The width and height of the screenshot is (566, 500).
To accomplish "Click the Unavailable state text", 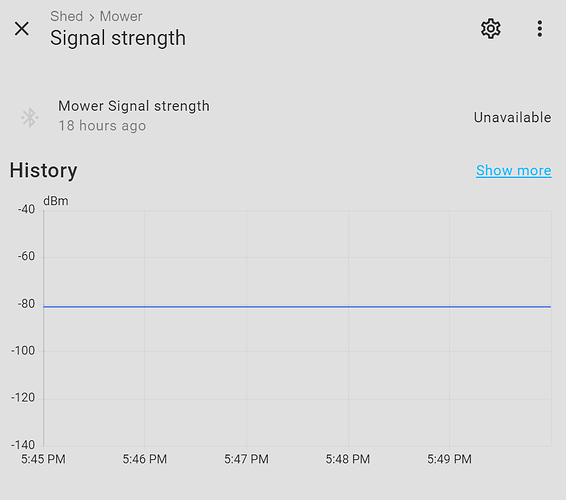I will [x=512, y=117].
